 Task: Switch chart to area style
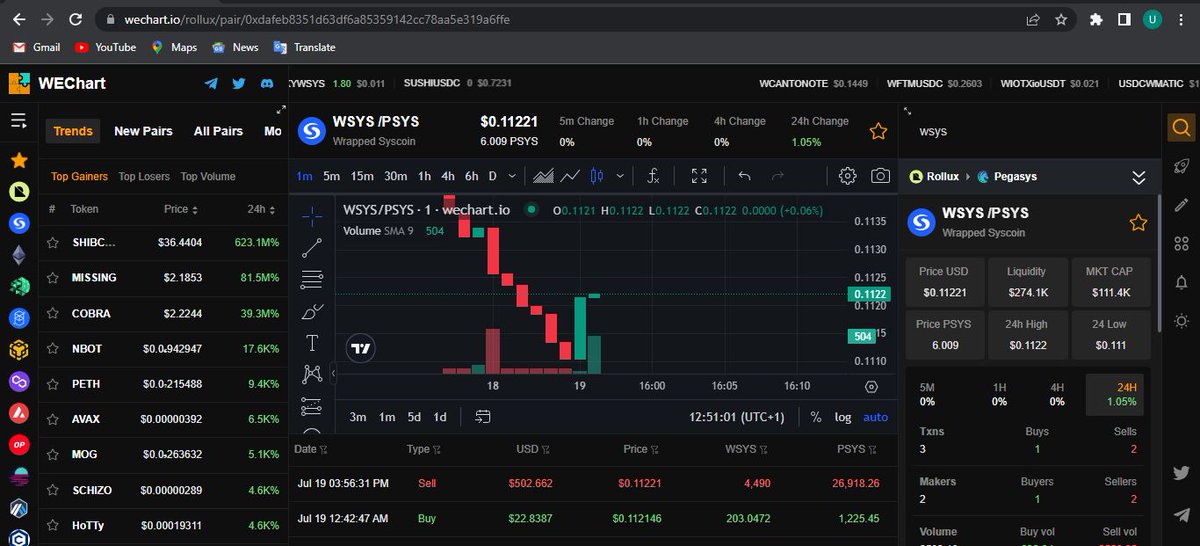543,176
